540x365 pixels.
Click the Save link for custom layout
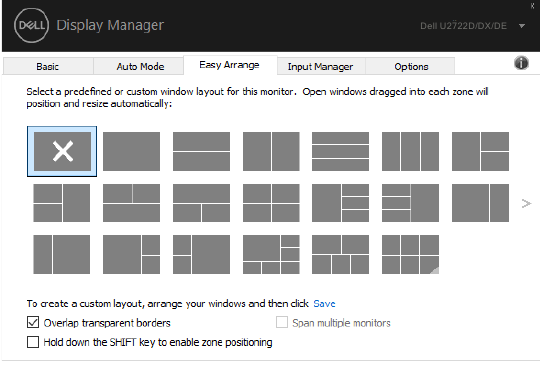coord(324,303)
